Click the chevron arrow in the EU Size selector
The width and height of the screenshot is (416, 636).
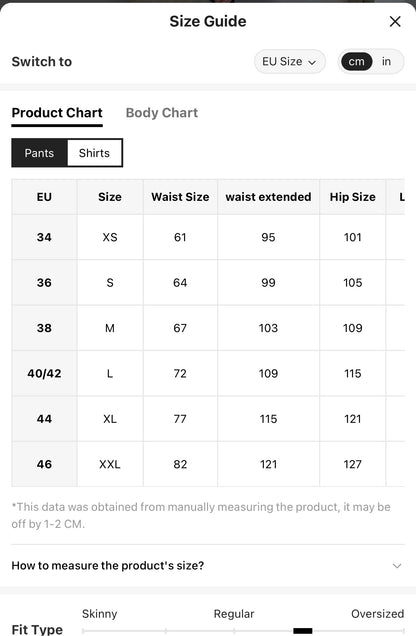point(312,62)
